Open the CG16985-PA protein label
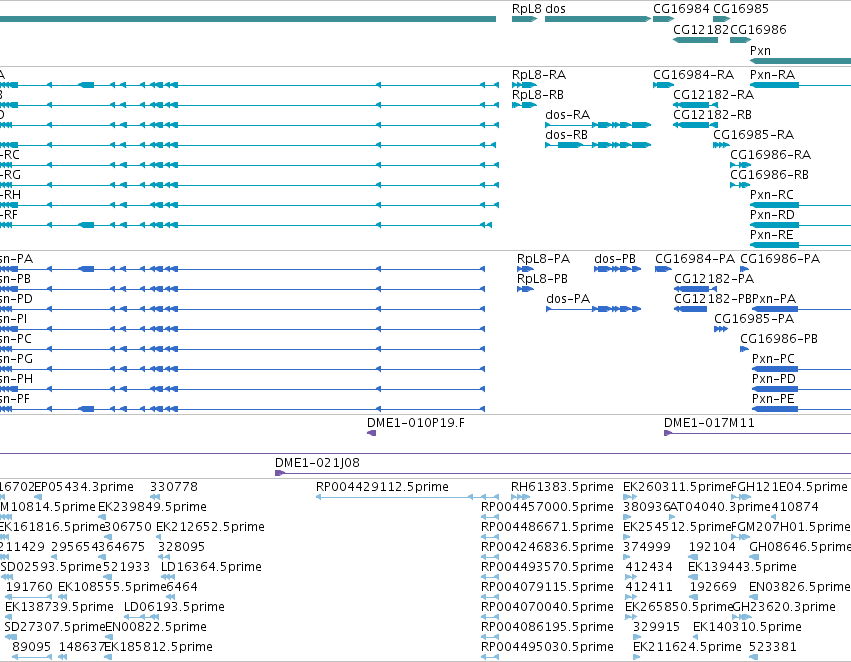 pyautogui.click(x=754, y=319)
